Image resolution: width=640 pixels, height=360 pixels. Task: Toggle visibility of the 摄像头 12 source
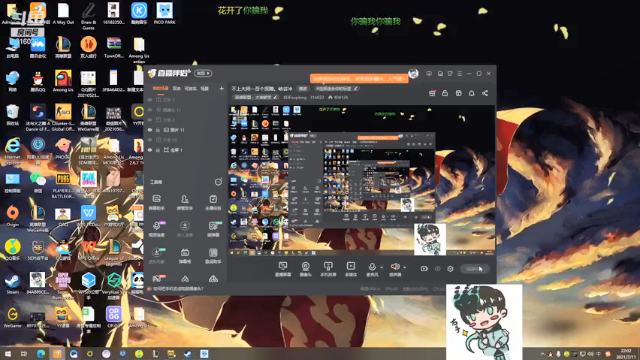click(150, 110)
